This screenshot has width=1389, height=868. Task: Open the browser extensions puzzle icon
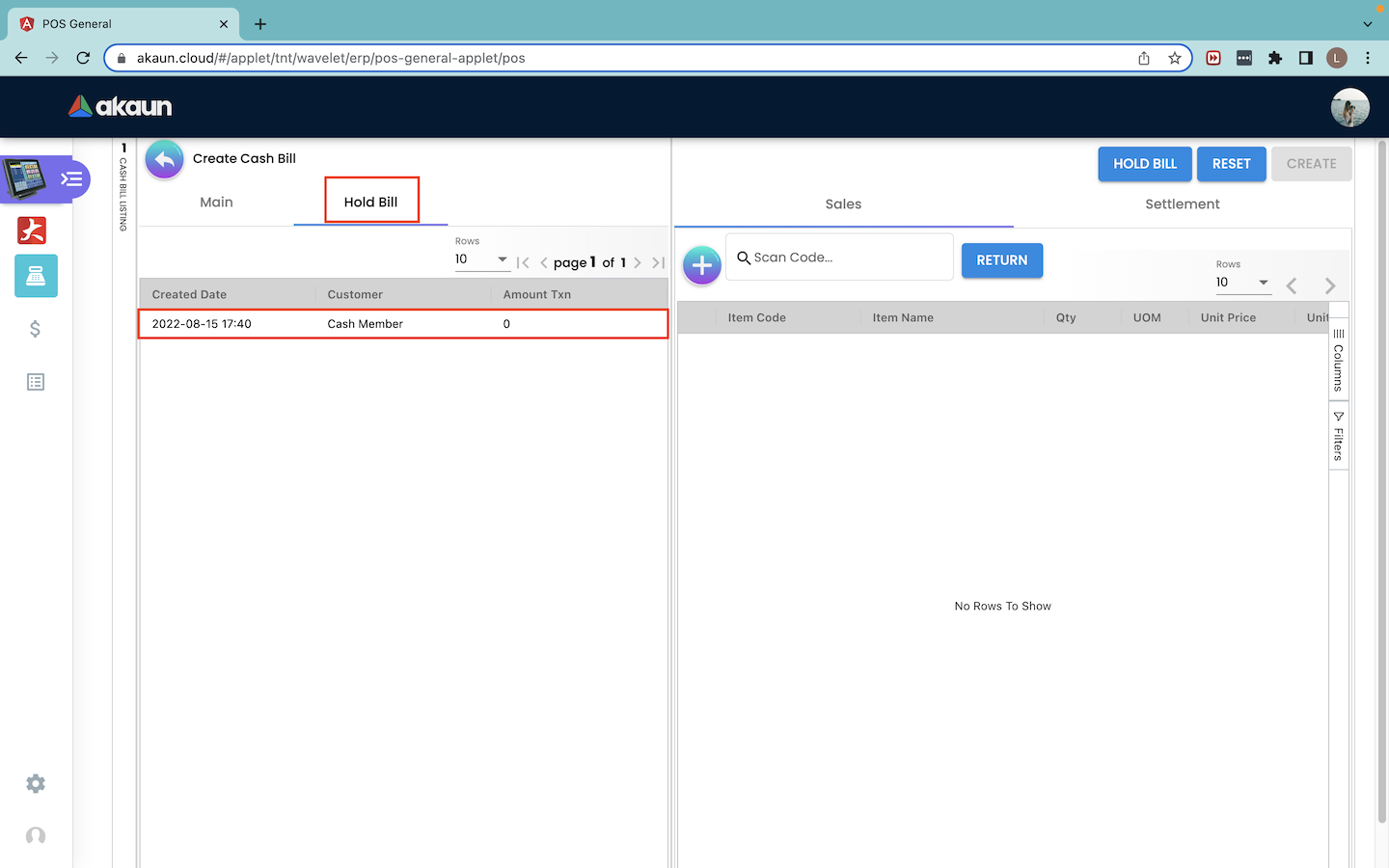tap(1275, 58)
